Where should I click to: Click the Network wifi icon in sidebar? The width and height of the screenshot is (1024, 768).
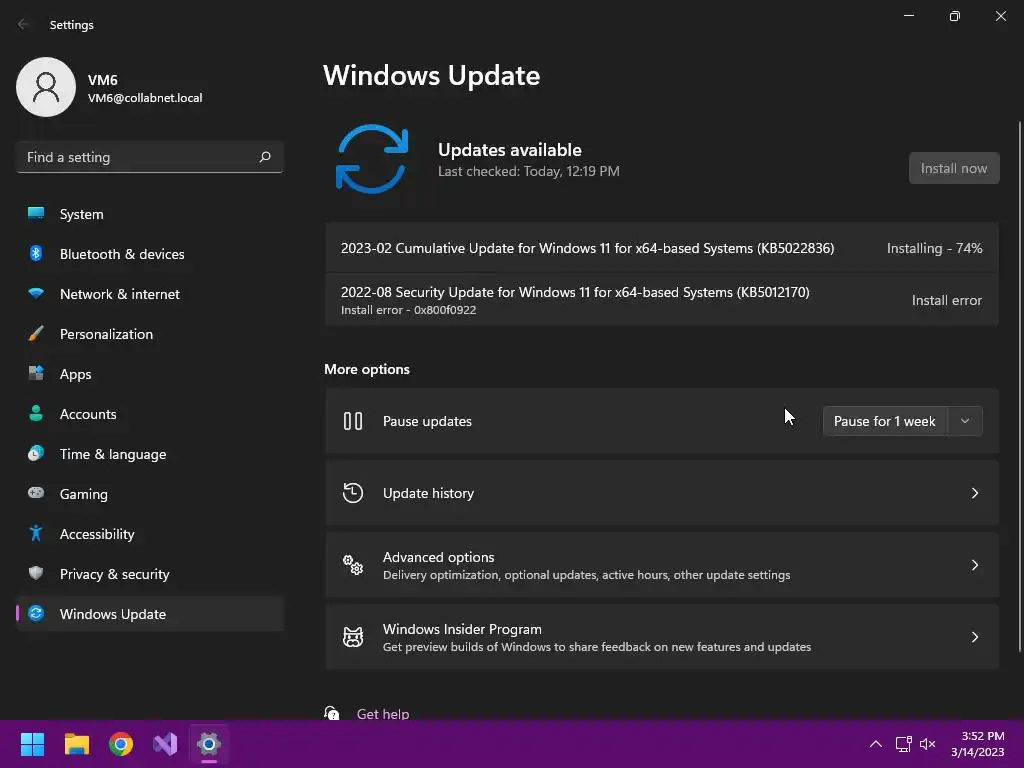(x=36, y=293)
